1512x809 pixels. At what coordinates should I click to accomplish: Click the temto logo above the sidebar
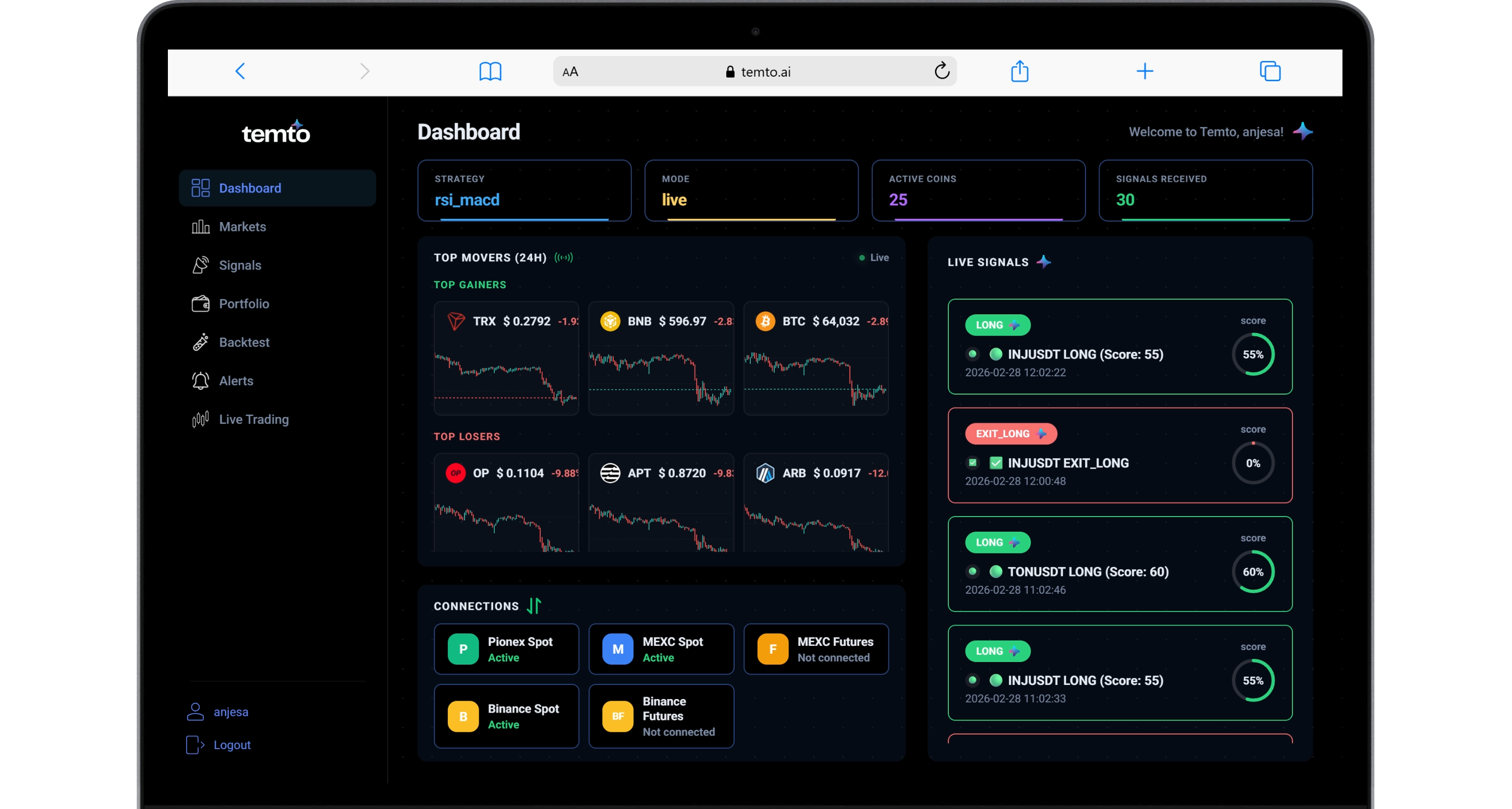[275, 130]
